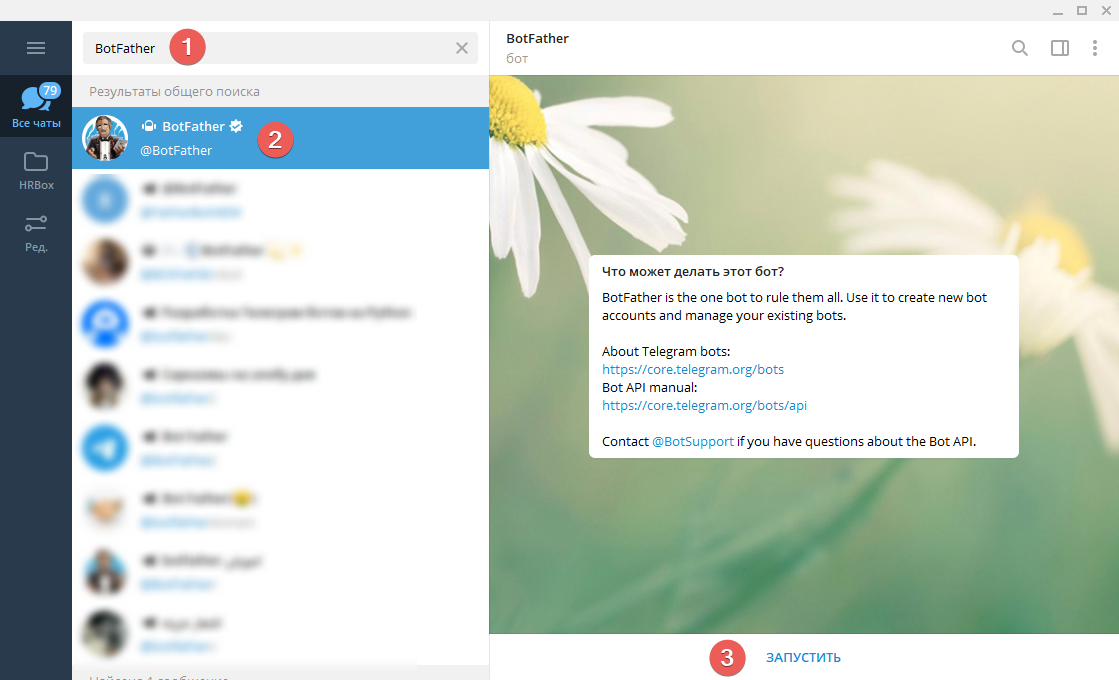Click the BotFather avatar in results
The height and width of the screenshot is (680, 1119).
pyautogui.click(x=105, y=138)
